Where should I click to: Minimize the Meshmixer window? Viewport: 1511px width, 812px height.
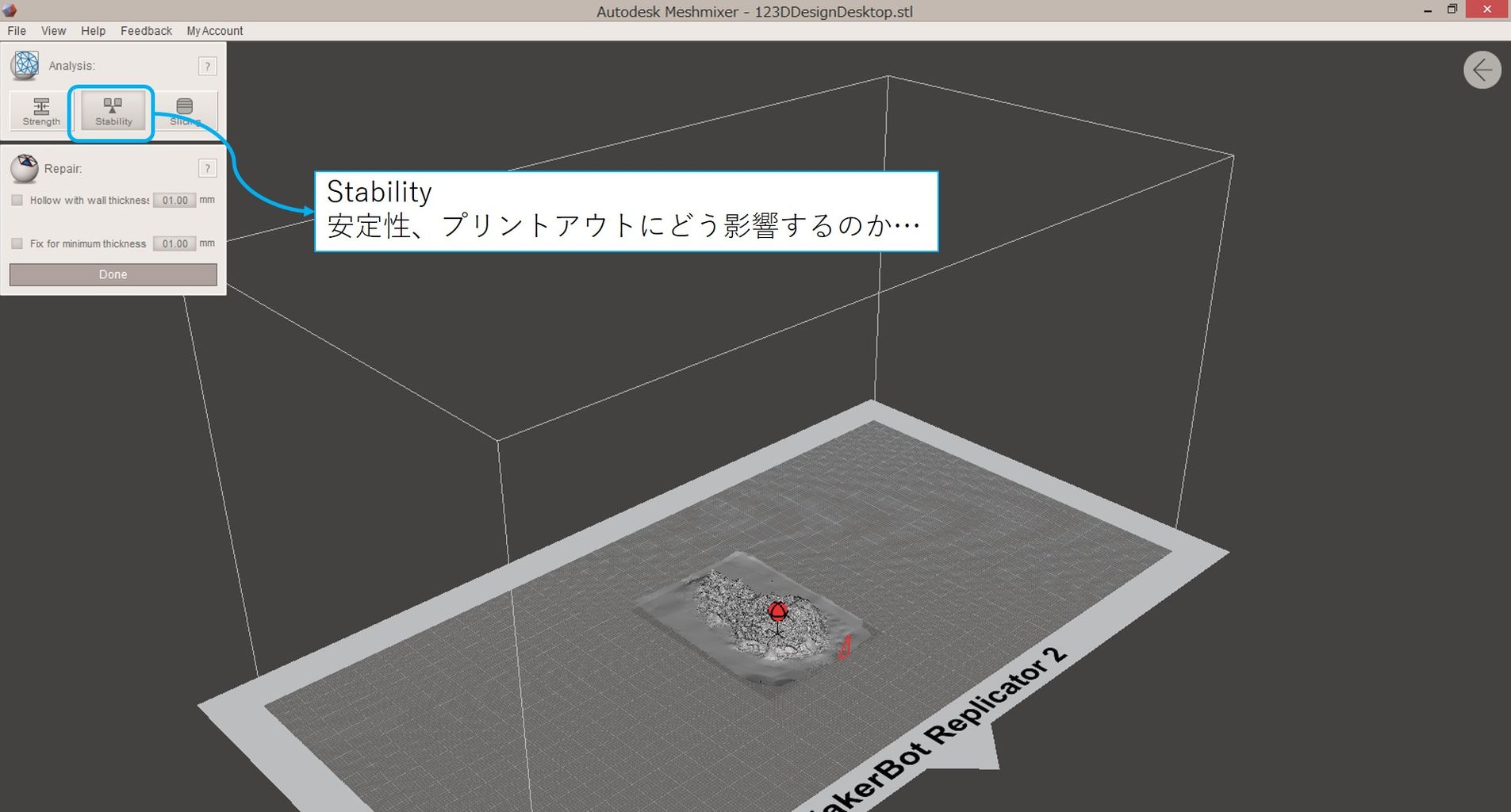click(x=1428, y=10)
